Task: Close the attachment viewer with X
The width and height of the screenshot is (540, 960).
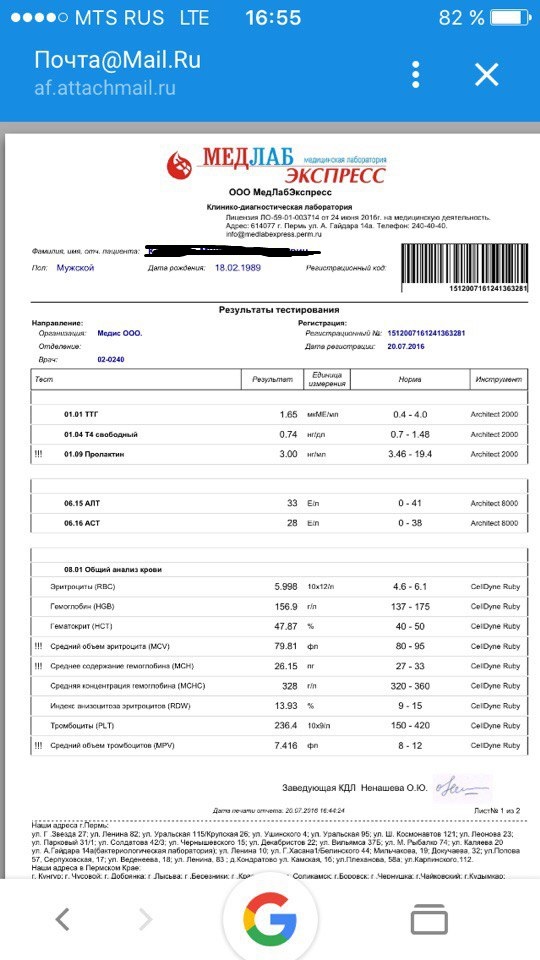Action: click(487, 75)
